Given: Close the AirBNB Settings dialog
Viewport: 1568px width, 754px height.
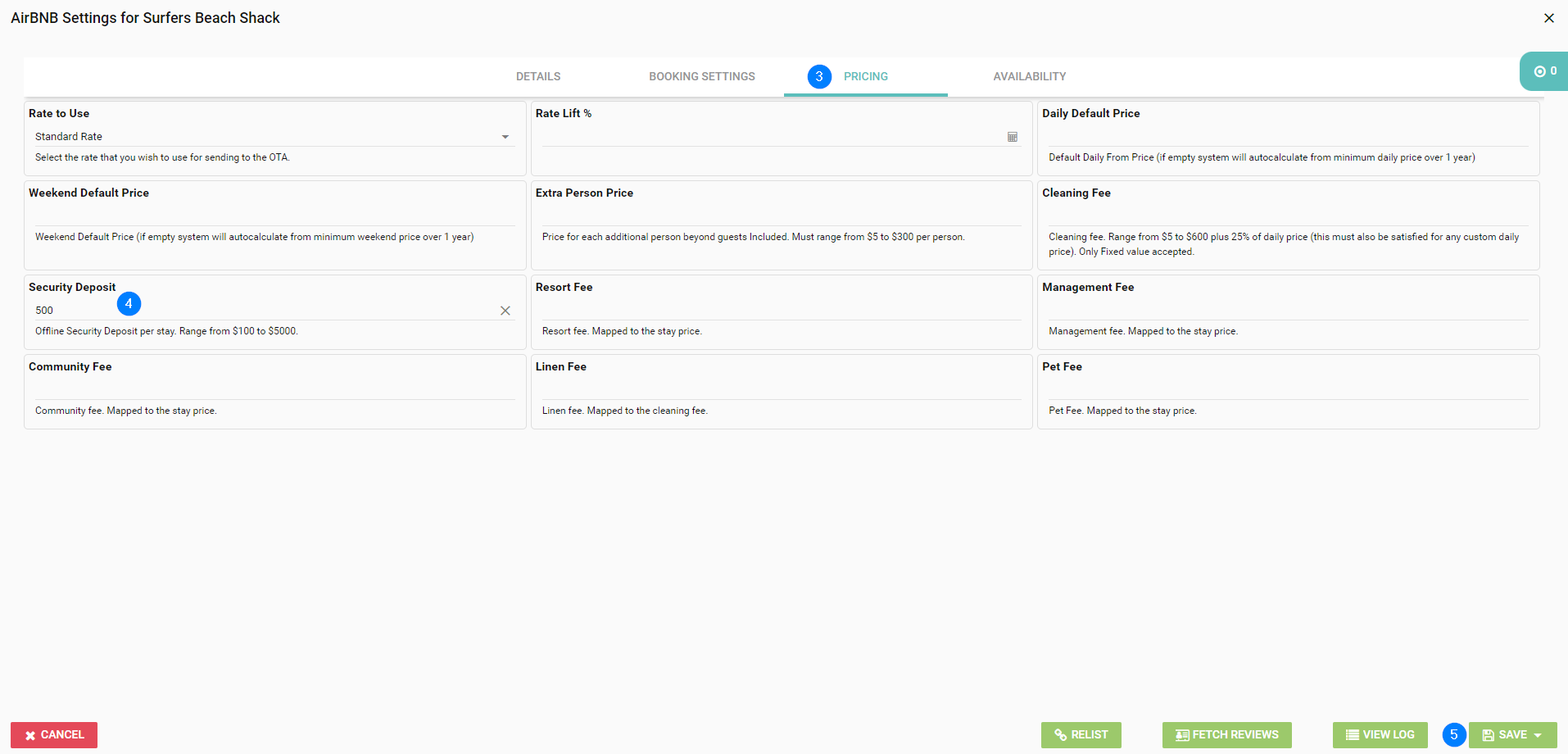Looking at the screenshot, I should pos(1548,18).
